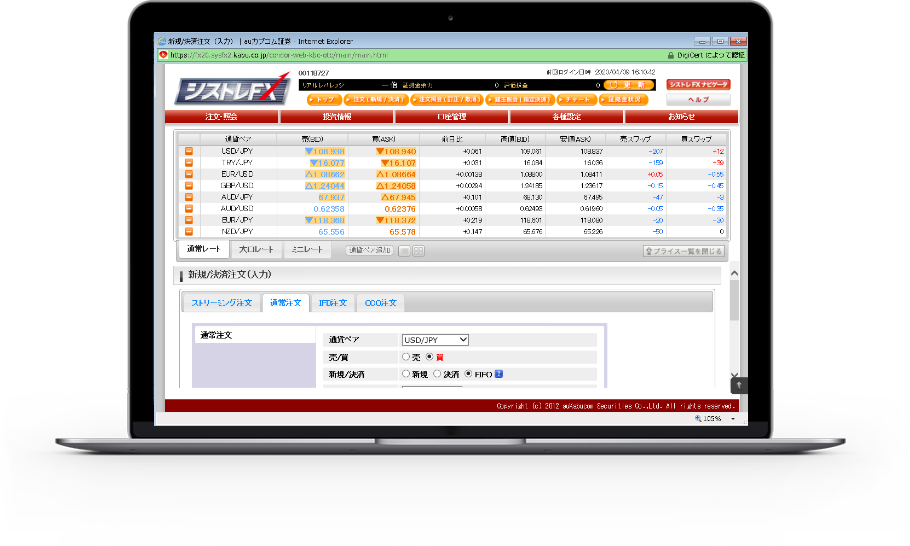
Task: Click the dark scroll-to-top arrow icon
Action: pyautogui.click(x=739, y=384)
